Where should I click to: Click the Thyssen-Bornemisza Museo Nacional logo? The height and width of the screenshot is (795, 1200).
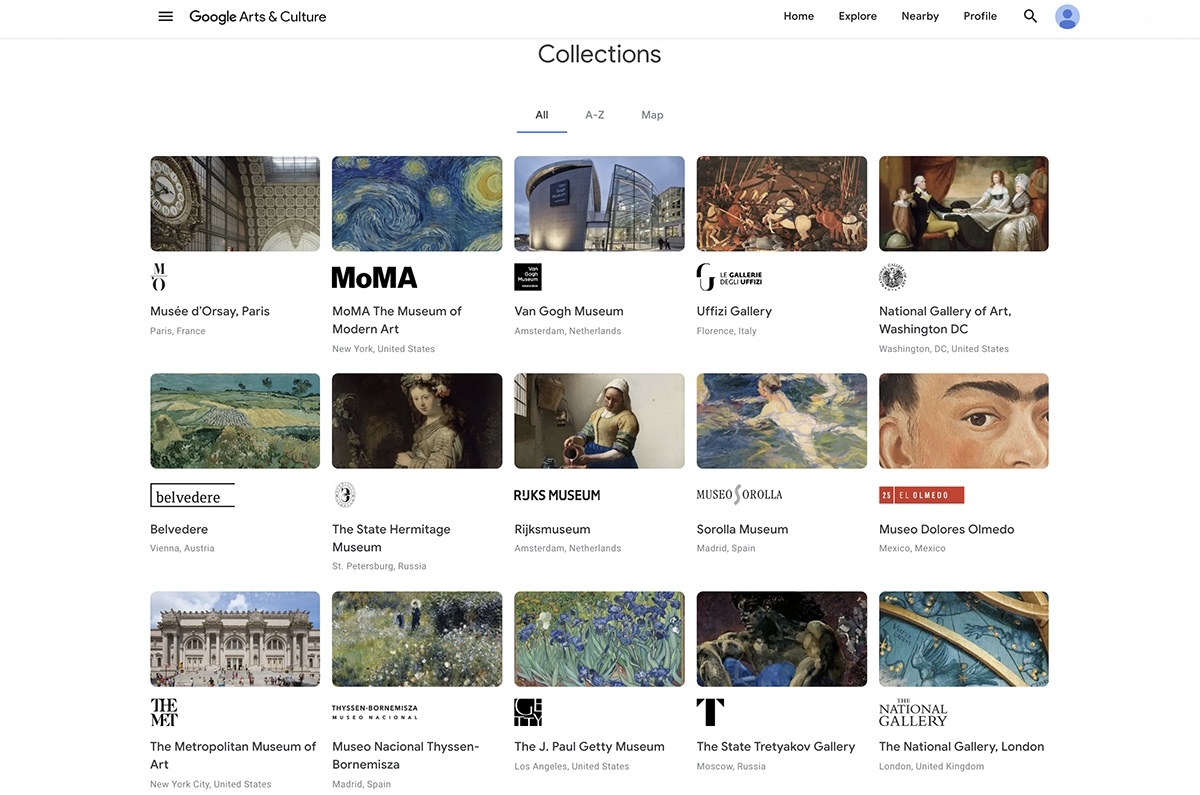point(375,712)
